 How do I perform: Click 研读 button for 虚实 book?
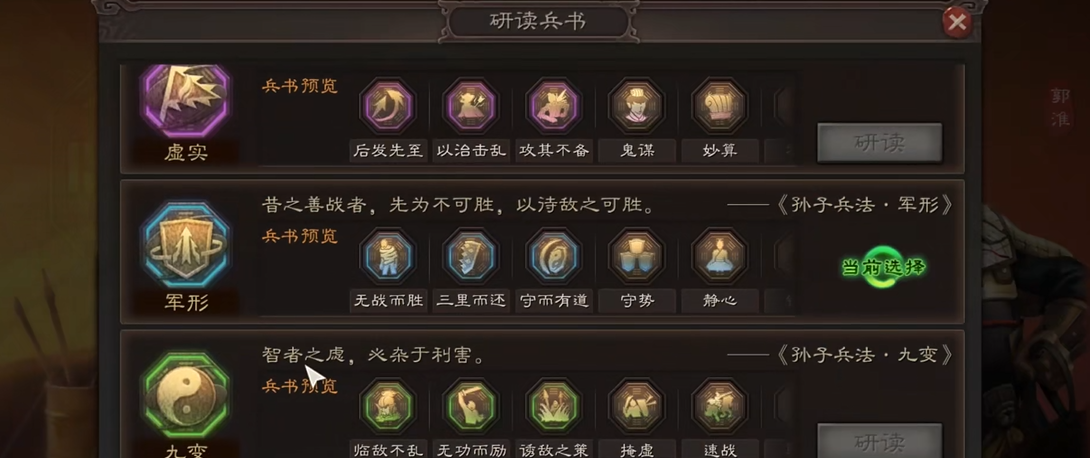pos(879,143)
